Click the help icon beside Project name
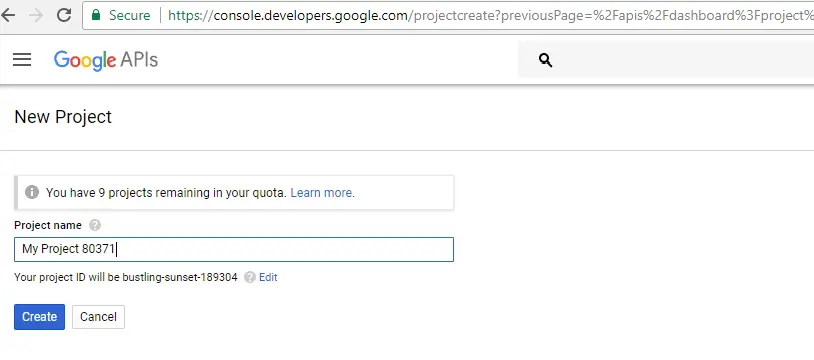 pos(94,225)
